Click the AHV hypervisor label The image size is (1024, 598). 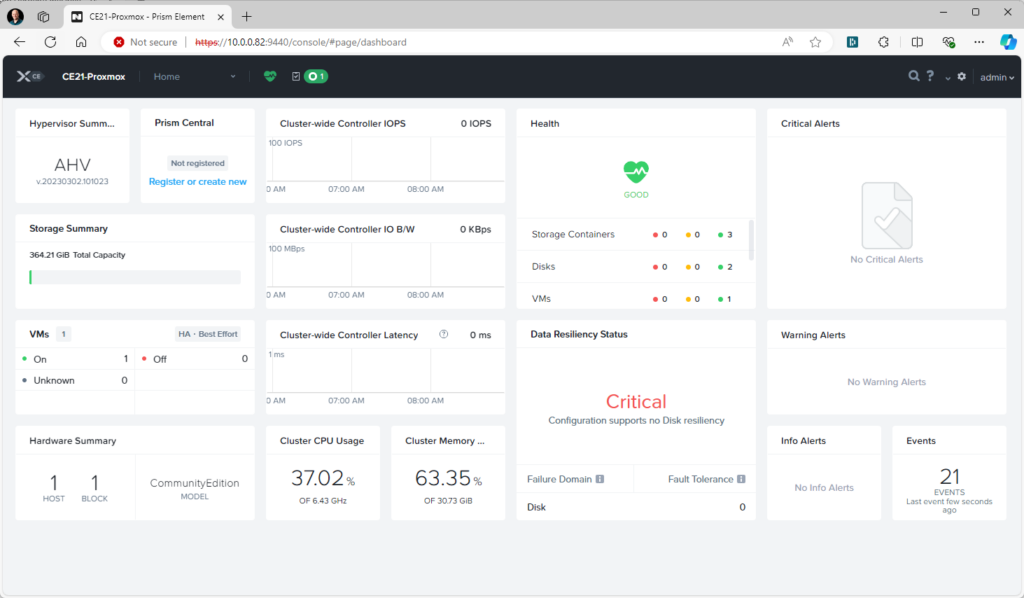pyautogui.click(x=72, y=165)
